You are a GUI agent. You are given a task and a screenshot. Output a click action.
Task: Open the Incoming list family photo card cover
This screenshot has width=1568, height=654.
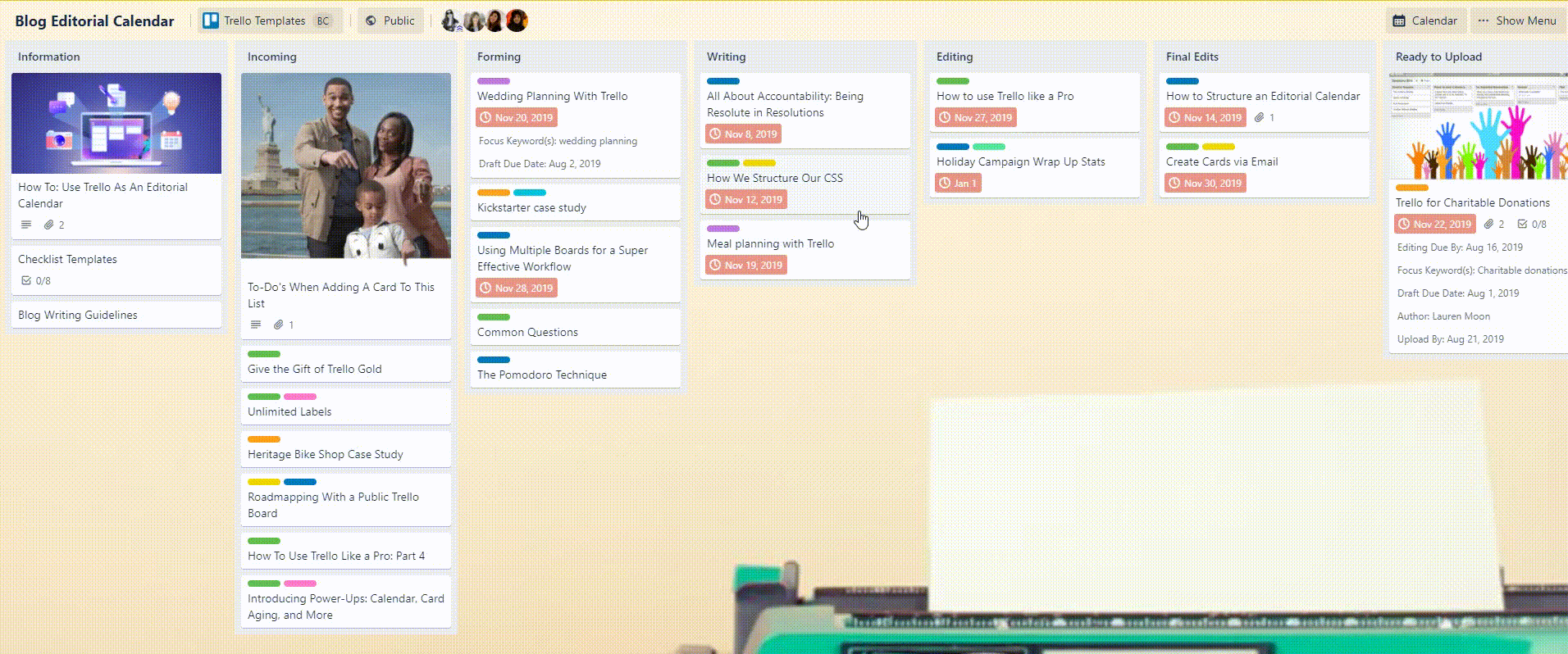tap(346, 166)
